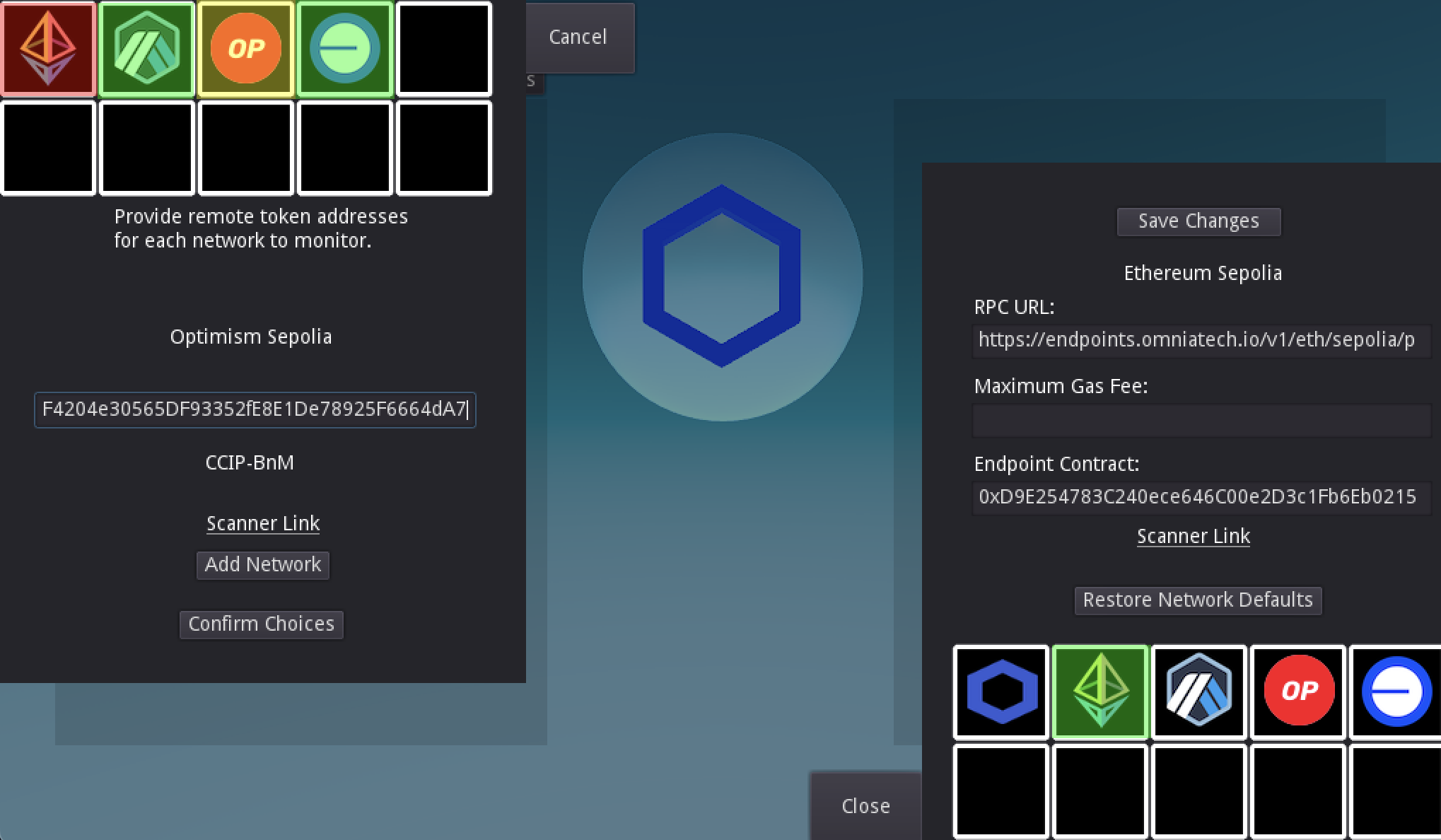Select the green Arbitrum icon in top-left grid

[147, 49]
